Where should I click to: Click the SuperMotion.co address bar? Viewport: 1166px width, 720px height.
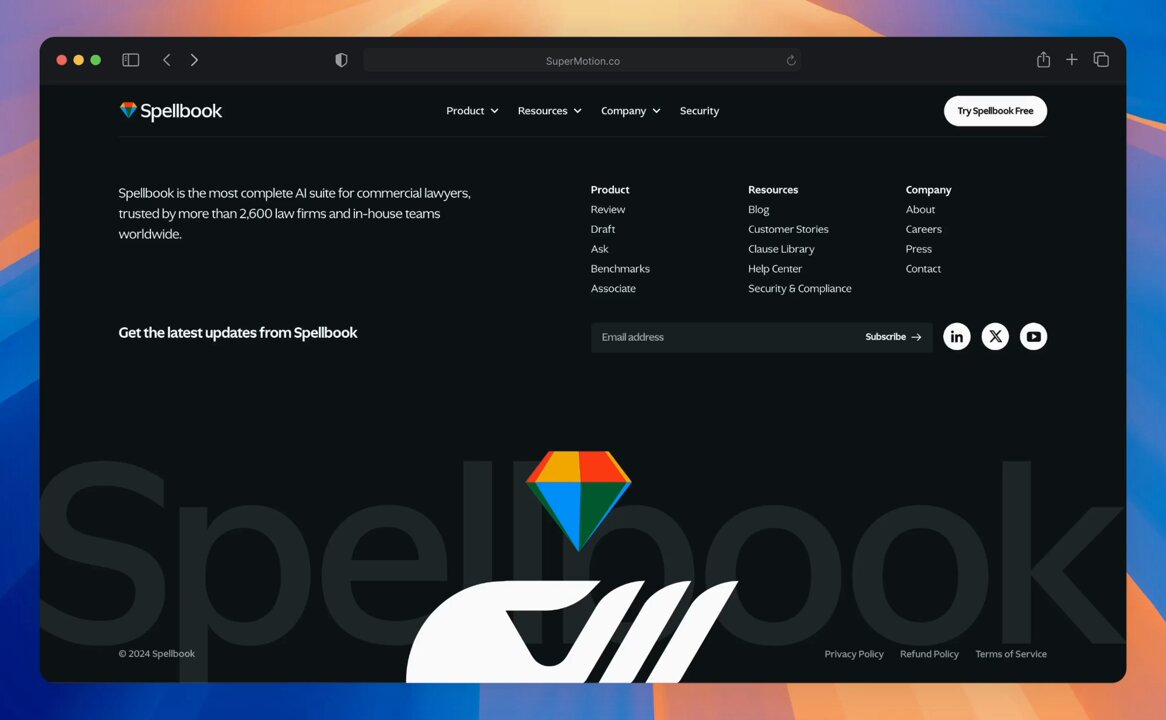point(582,60)
